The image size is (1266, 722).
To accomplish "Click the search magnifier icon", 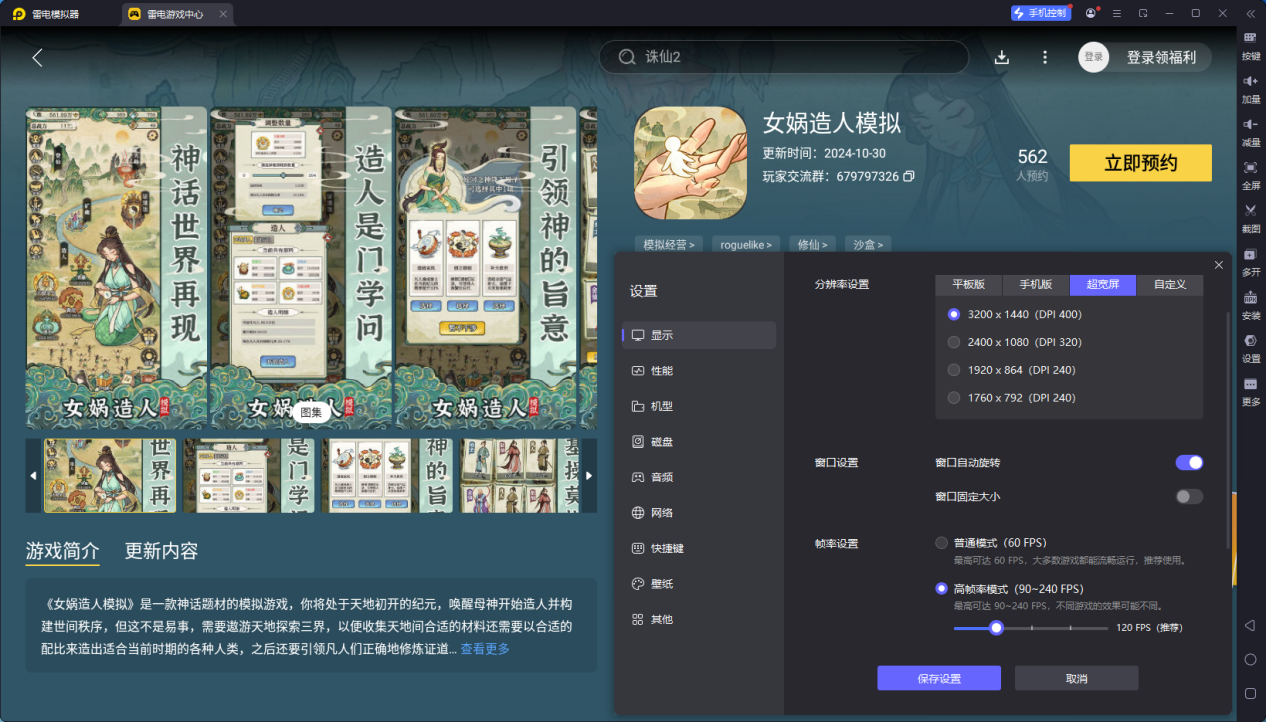I will point(628,57).
